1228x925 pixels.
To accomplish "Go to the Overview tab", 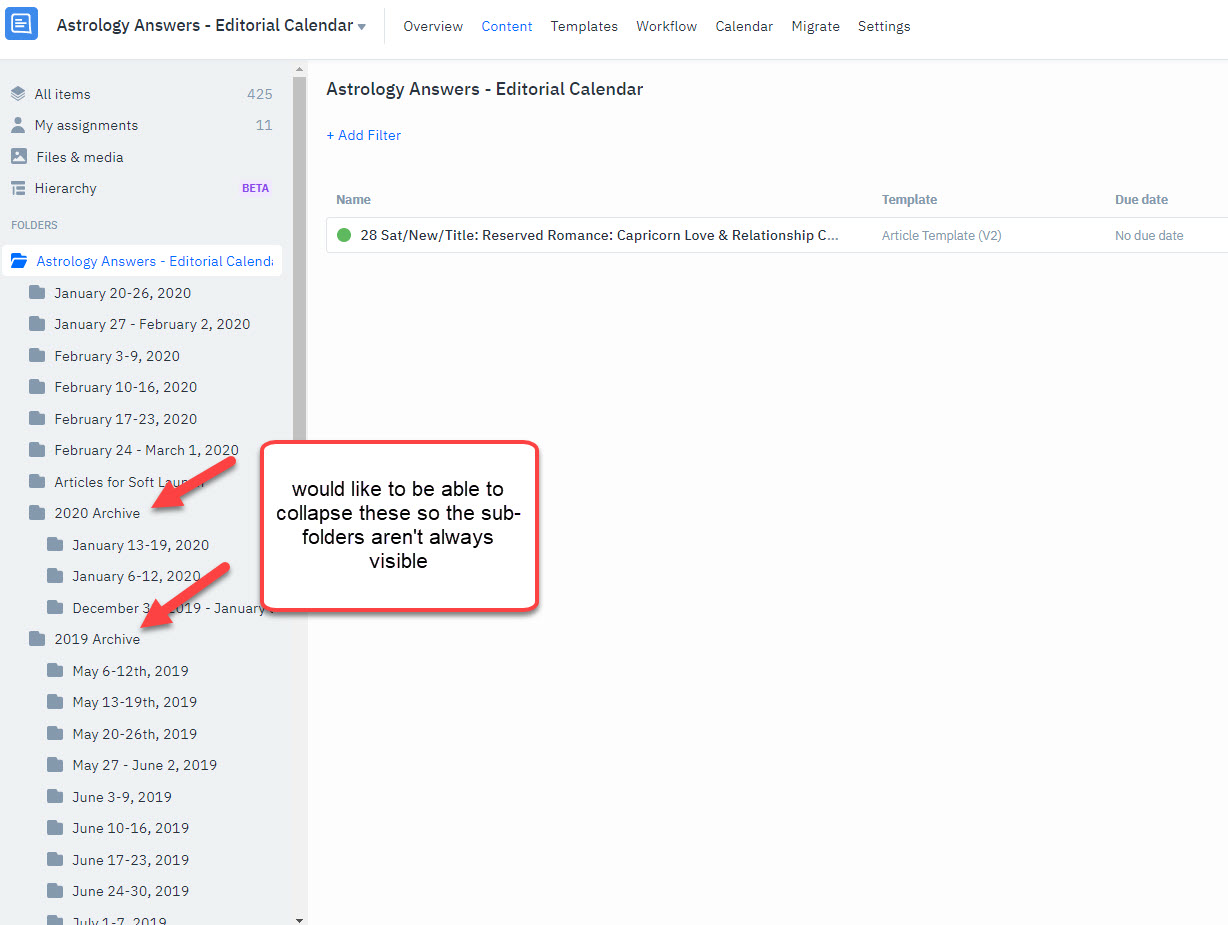I will pyautogui.click(x=433, y=27).
